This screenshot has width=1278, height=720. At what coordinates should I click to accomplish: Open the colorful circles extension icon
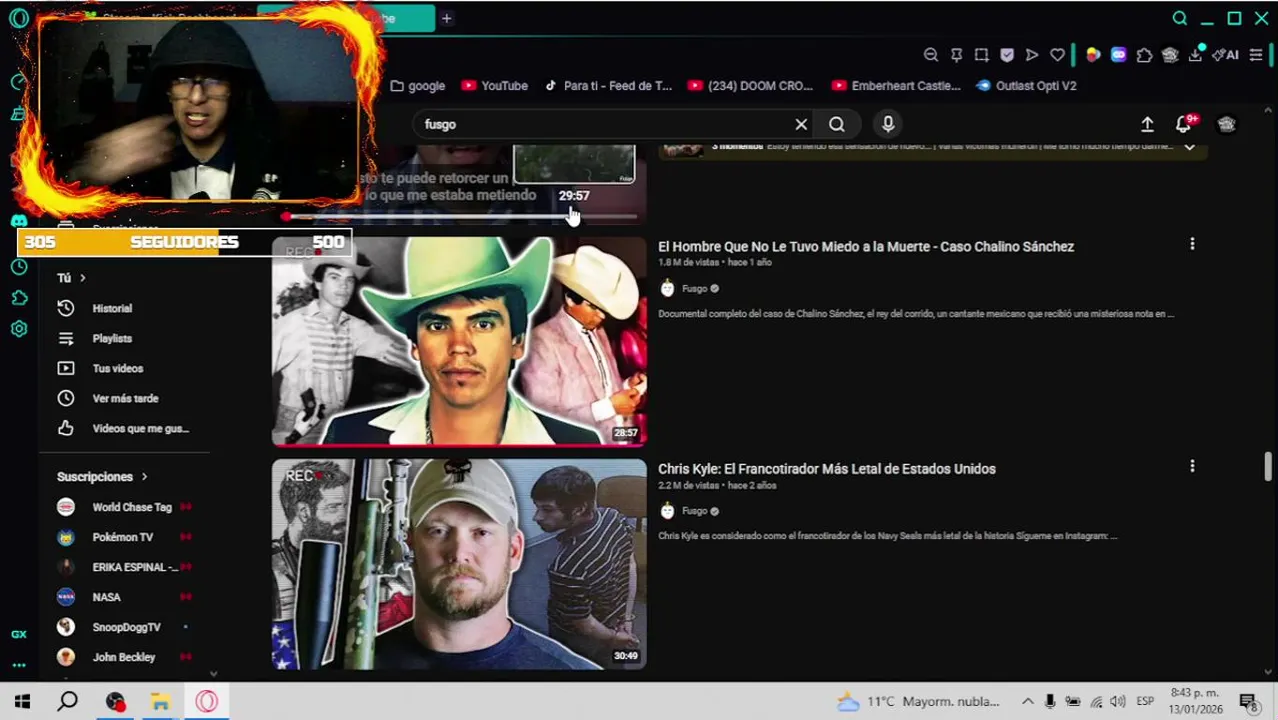(x=1093, y=55)
